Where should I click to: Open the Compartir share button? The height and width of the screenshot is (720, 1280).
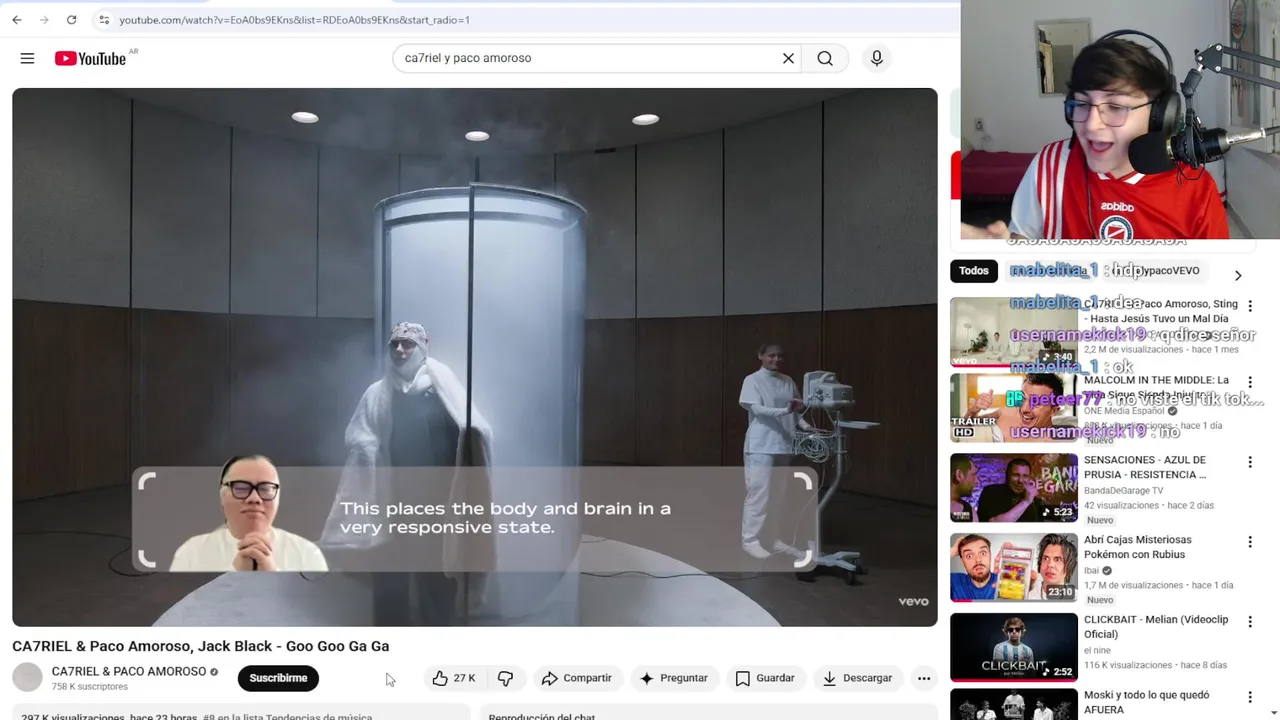pos(576,678)
